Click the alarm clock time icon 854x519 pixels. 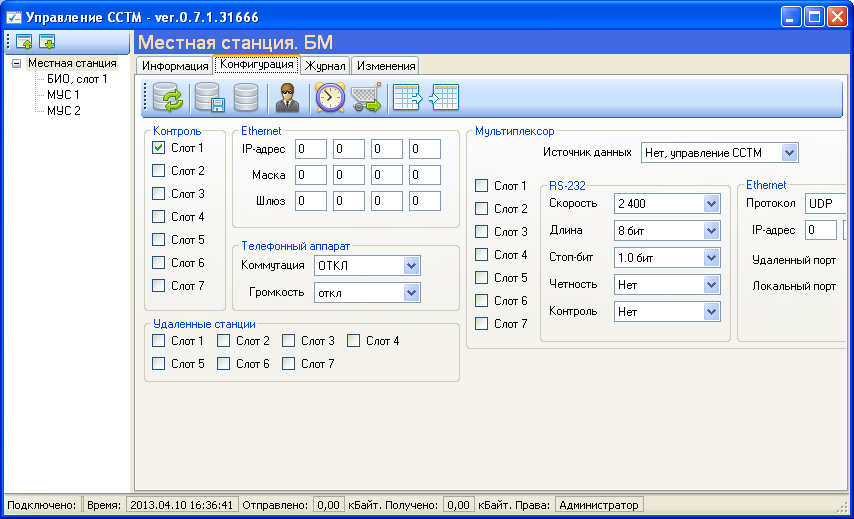pos(330,97)
